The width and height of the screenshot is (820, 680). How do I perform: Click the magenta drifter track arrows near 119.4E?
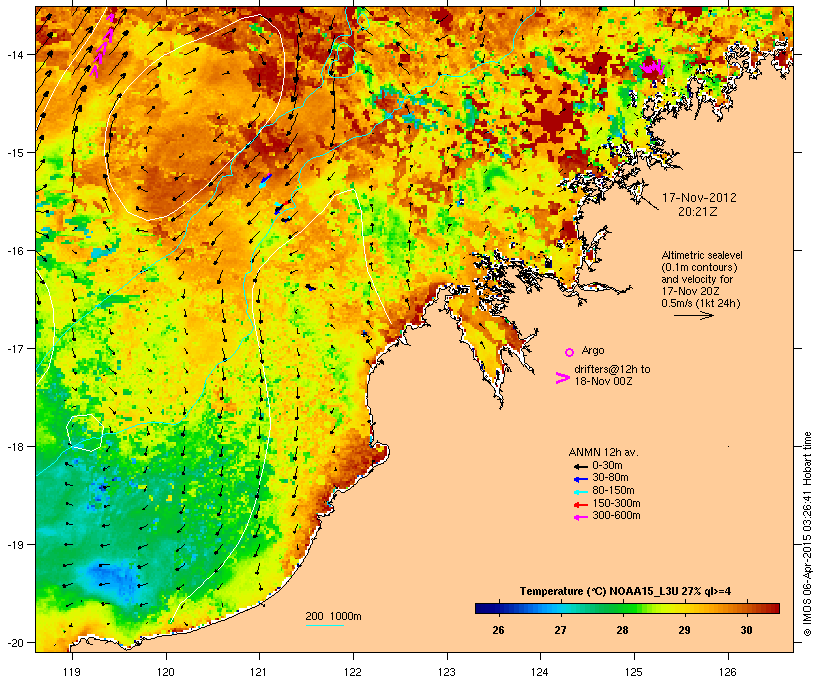pyautogui.click(x=102, y=46)
